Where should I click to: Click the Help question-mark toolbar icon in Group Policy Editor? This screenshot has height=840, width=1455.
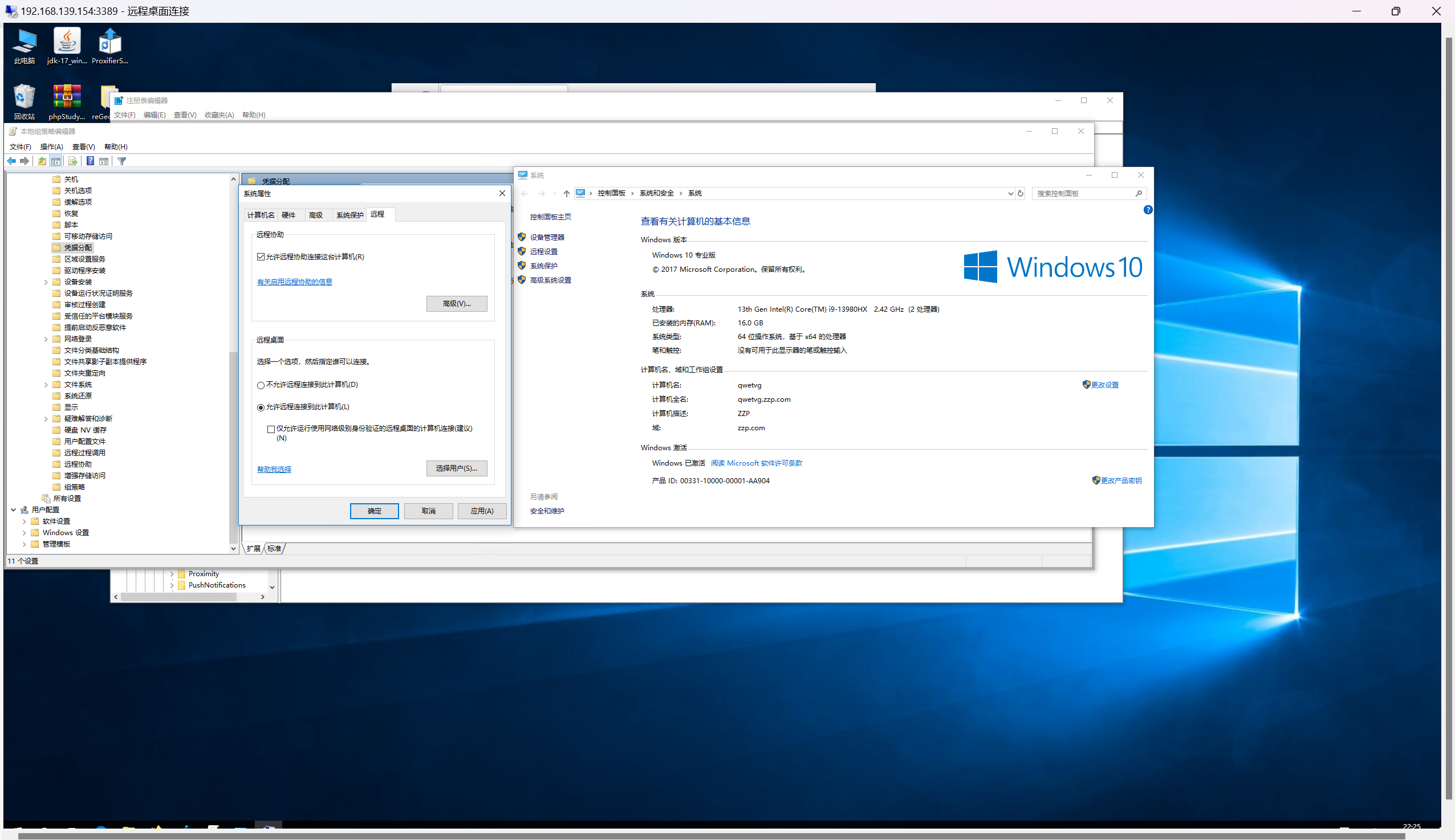pyautogui.click(x=90, y=161)
